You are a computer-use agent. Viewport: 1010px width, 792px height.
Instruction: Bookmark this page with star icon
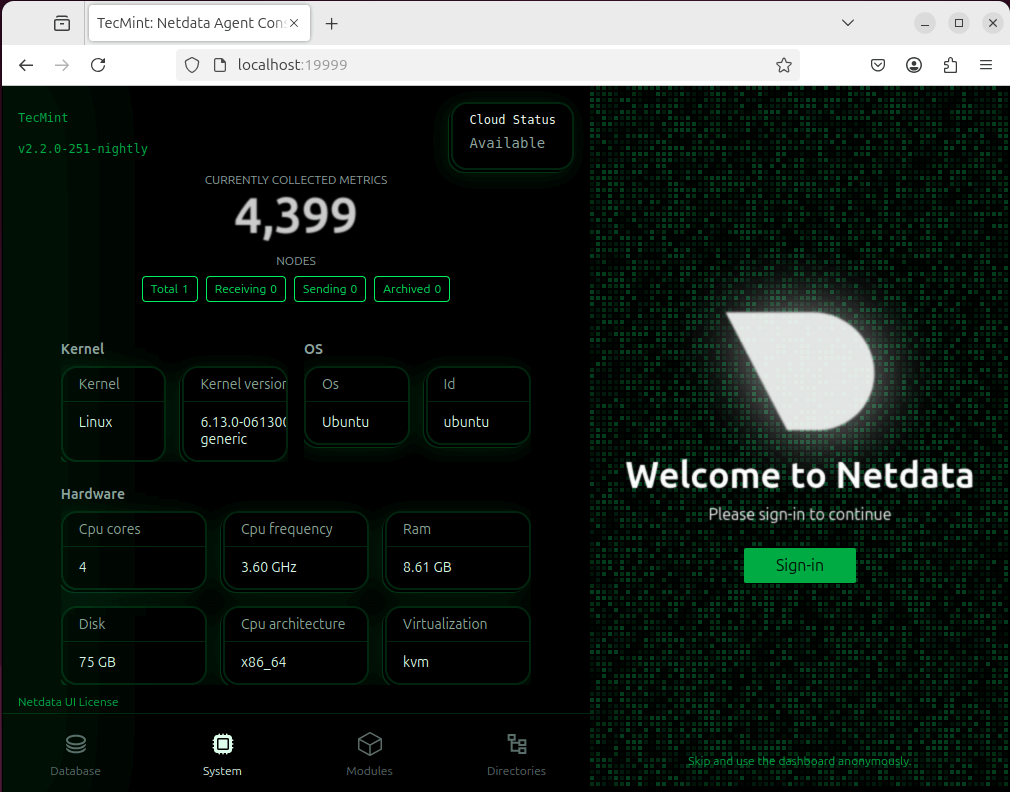pyautogui.click(x=783, y=65)
